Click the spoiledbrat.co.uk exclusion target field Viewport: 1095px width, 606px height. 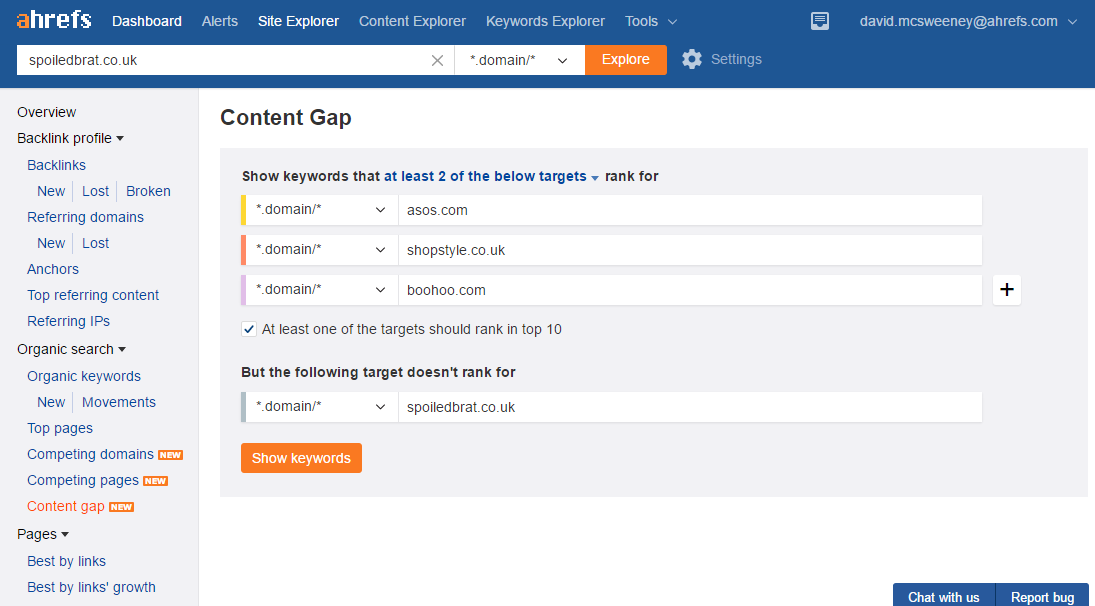pyautogui.click(x=690, y=406)
